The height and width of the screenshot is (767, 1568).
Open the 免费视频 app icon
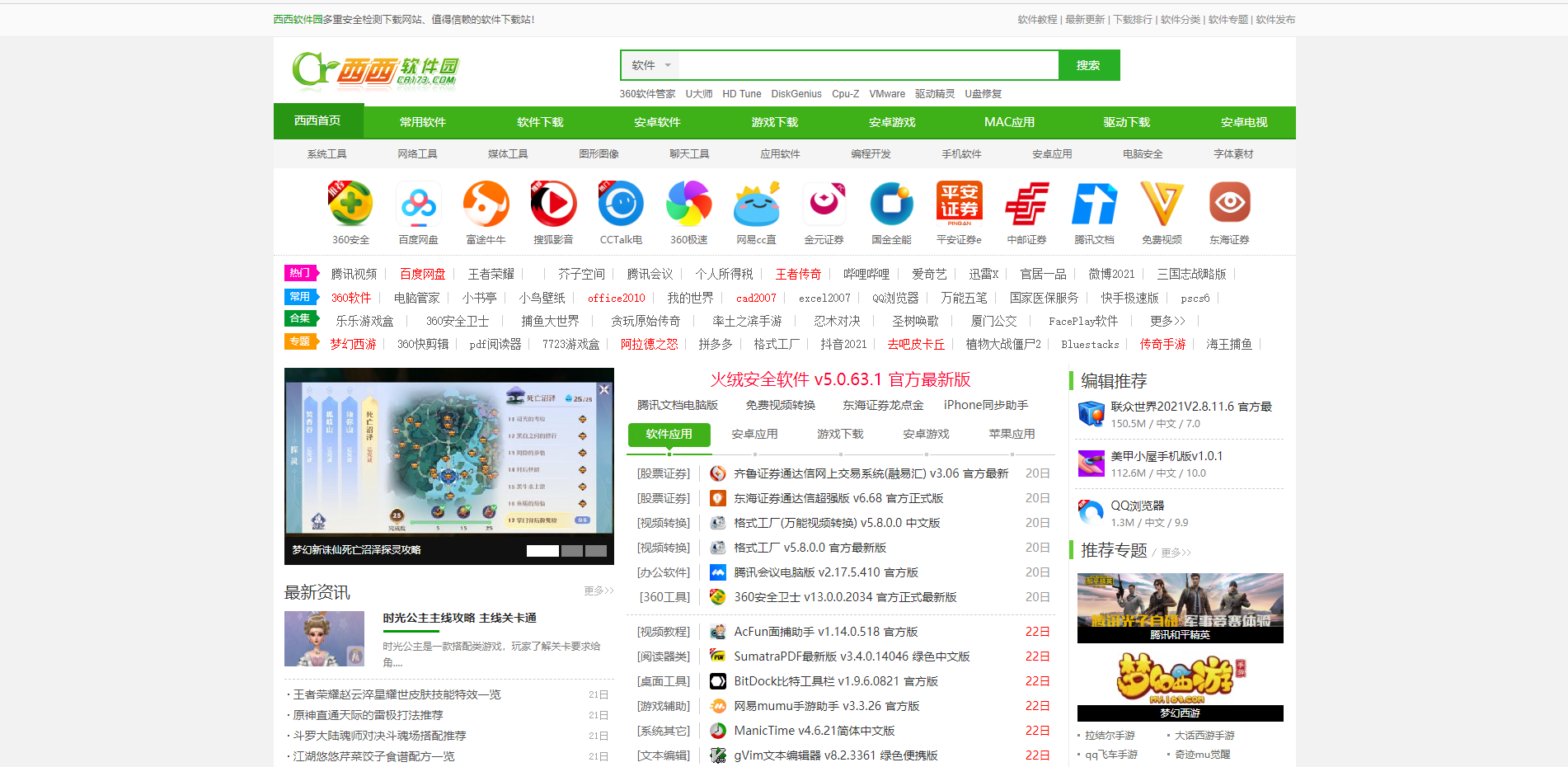click(x=1162, y=204)
